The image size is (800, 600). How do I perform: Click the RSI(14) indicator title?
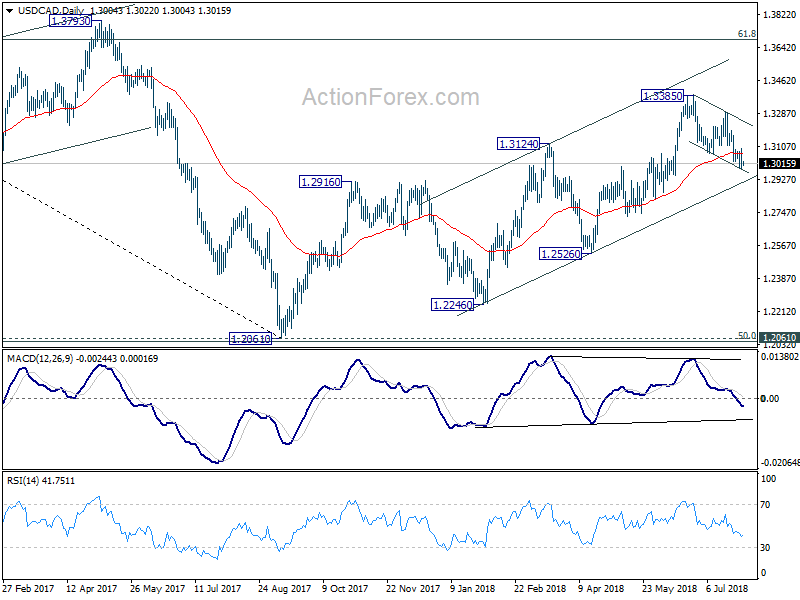21,480
